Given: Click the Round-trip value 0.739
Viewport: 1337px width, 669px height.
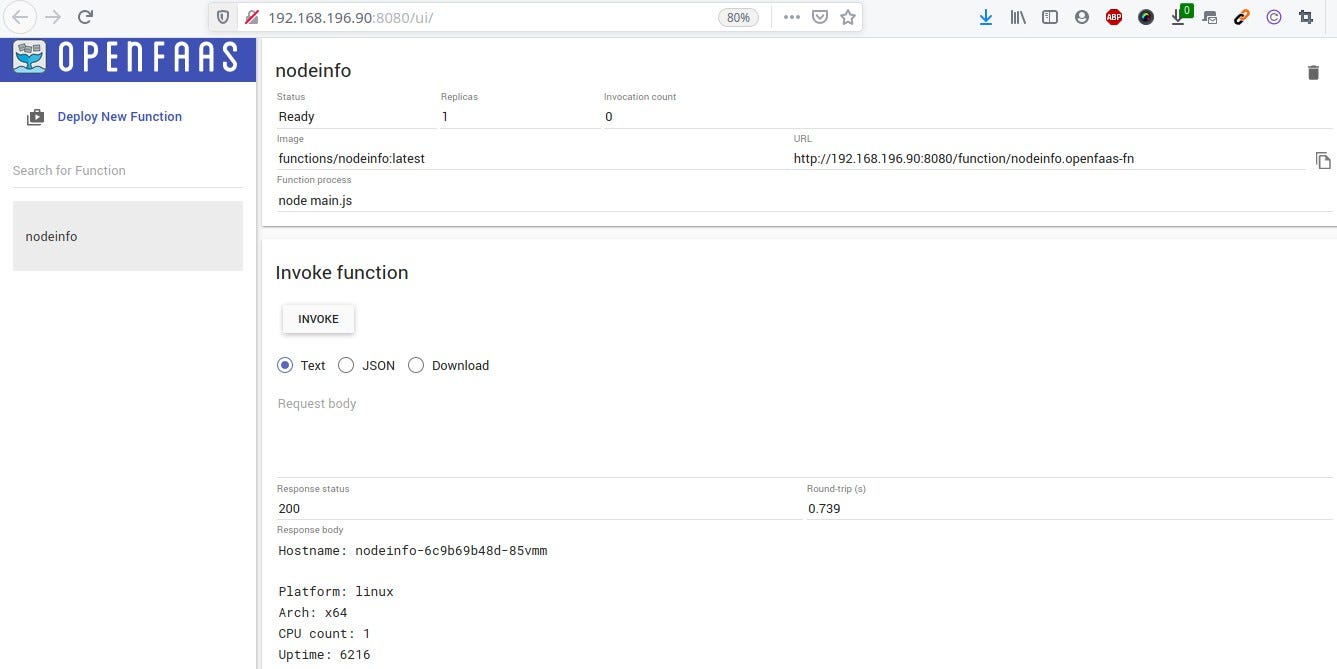Looking at the screenshot, I should point(824,508).
